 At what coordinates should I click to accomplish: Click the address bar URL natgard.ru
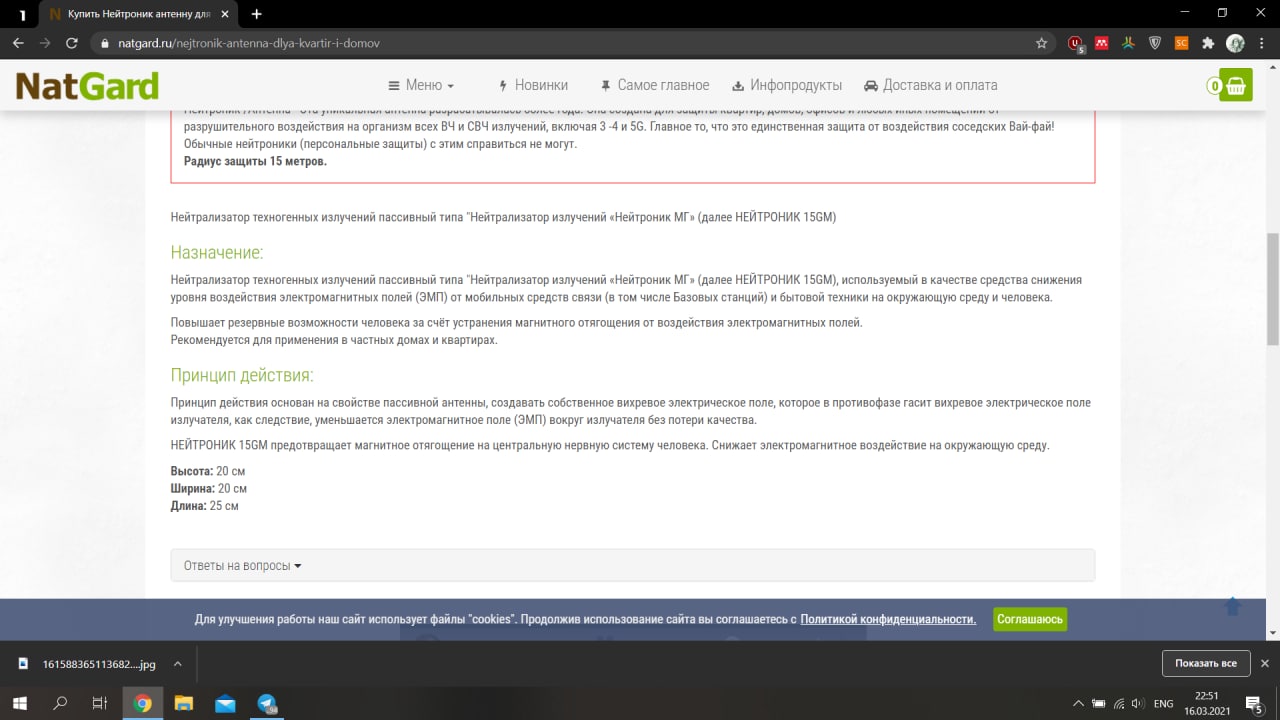coord(249,43)
